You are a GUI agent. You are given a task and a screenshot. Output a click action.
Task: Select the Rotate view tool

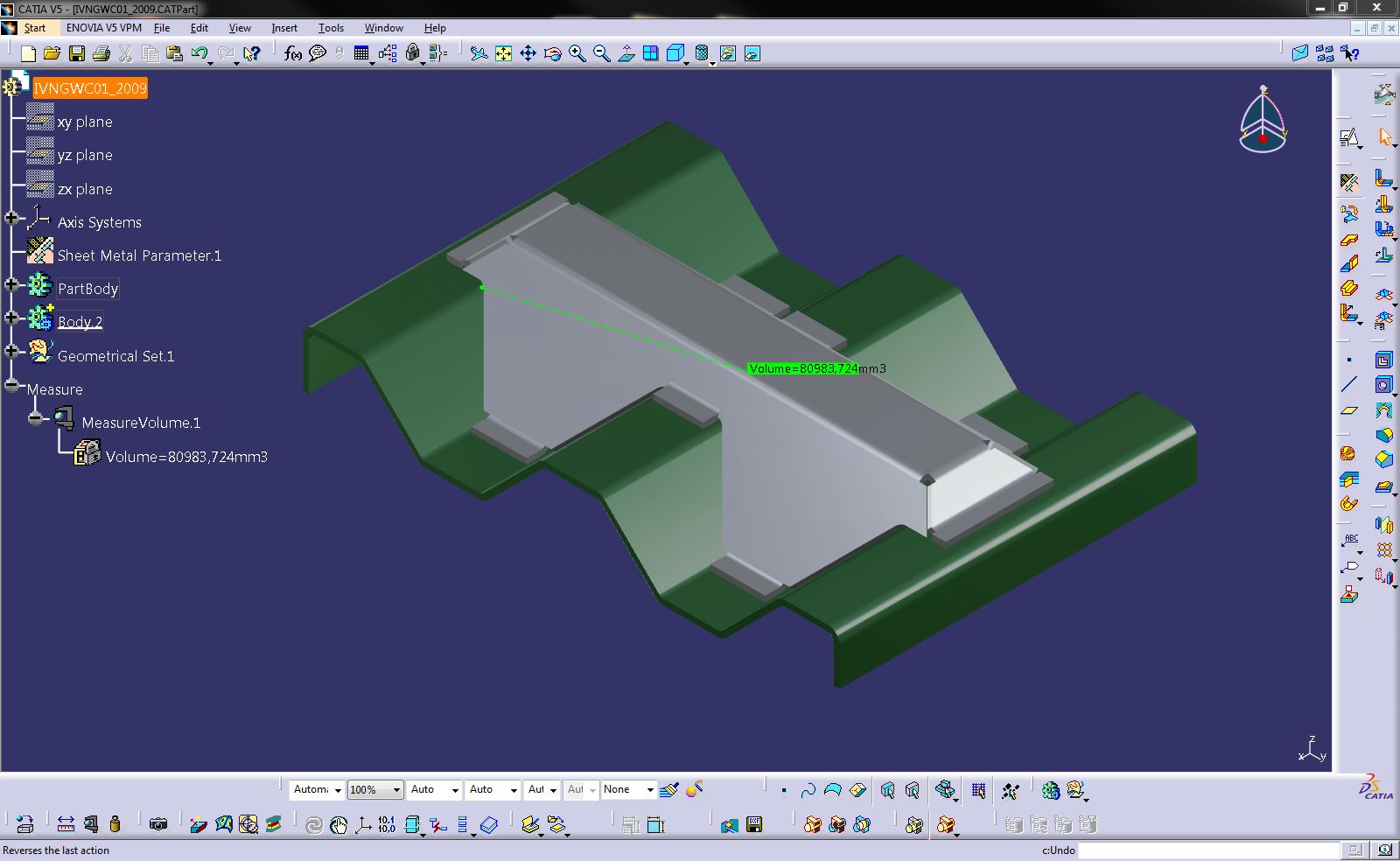pos(552,53)
